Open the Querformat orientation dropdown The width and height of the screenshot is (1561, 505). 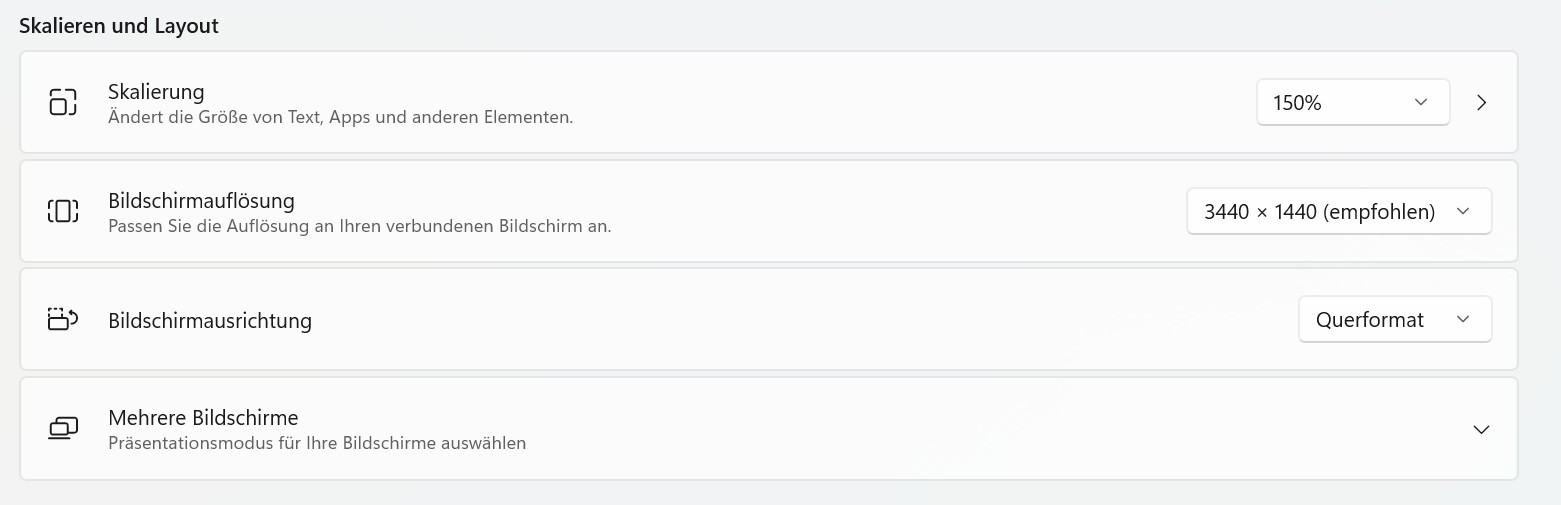[1395, 319]
